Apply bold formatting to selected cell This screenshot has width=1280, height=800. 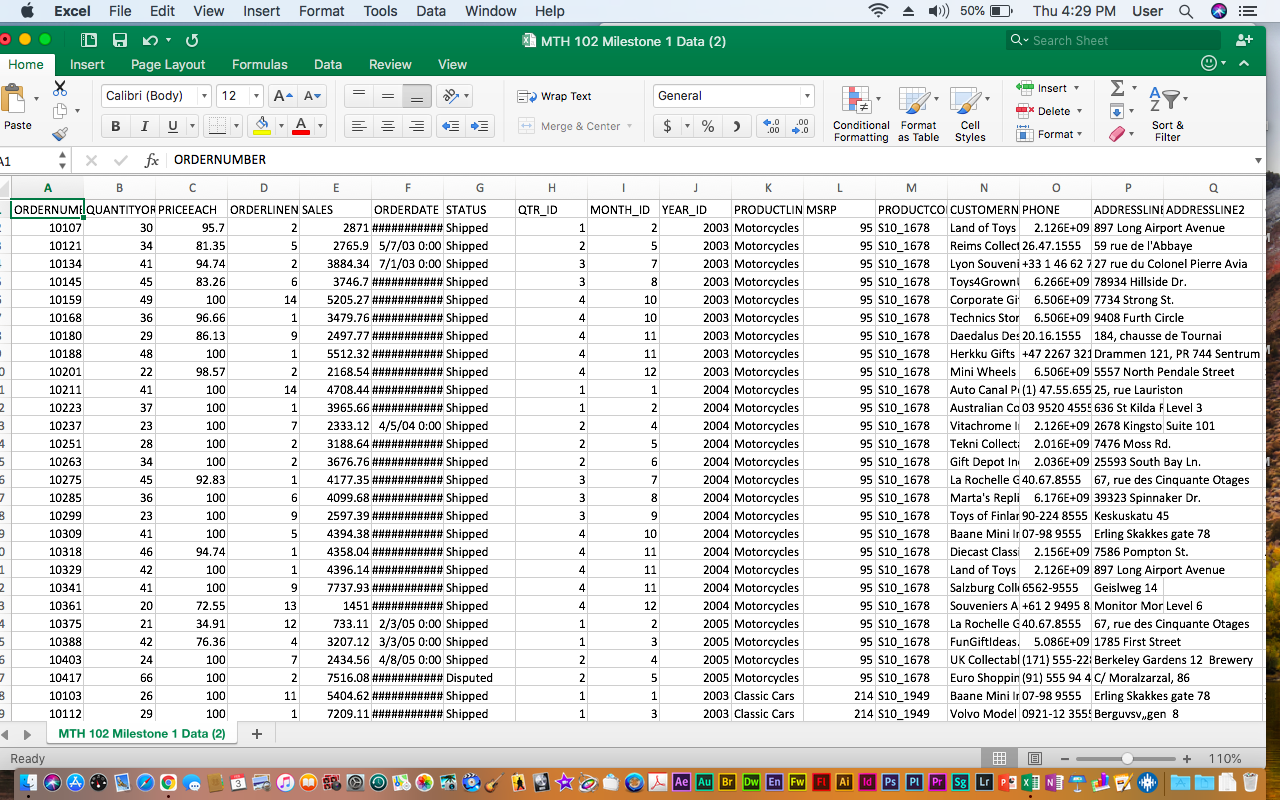(x=115, y=126)
